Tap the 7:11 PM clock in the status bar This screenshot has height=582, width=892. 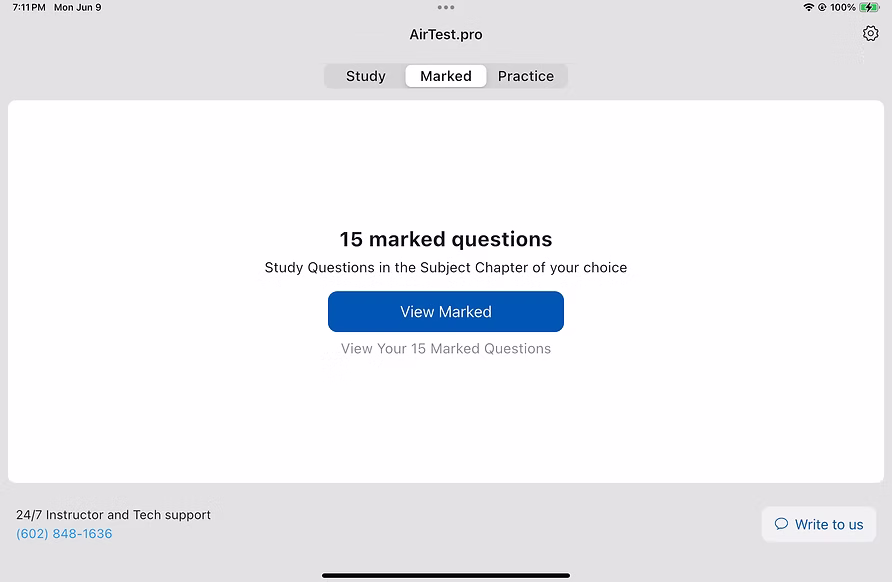pos(29,7)
